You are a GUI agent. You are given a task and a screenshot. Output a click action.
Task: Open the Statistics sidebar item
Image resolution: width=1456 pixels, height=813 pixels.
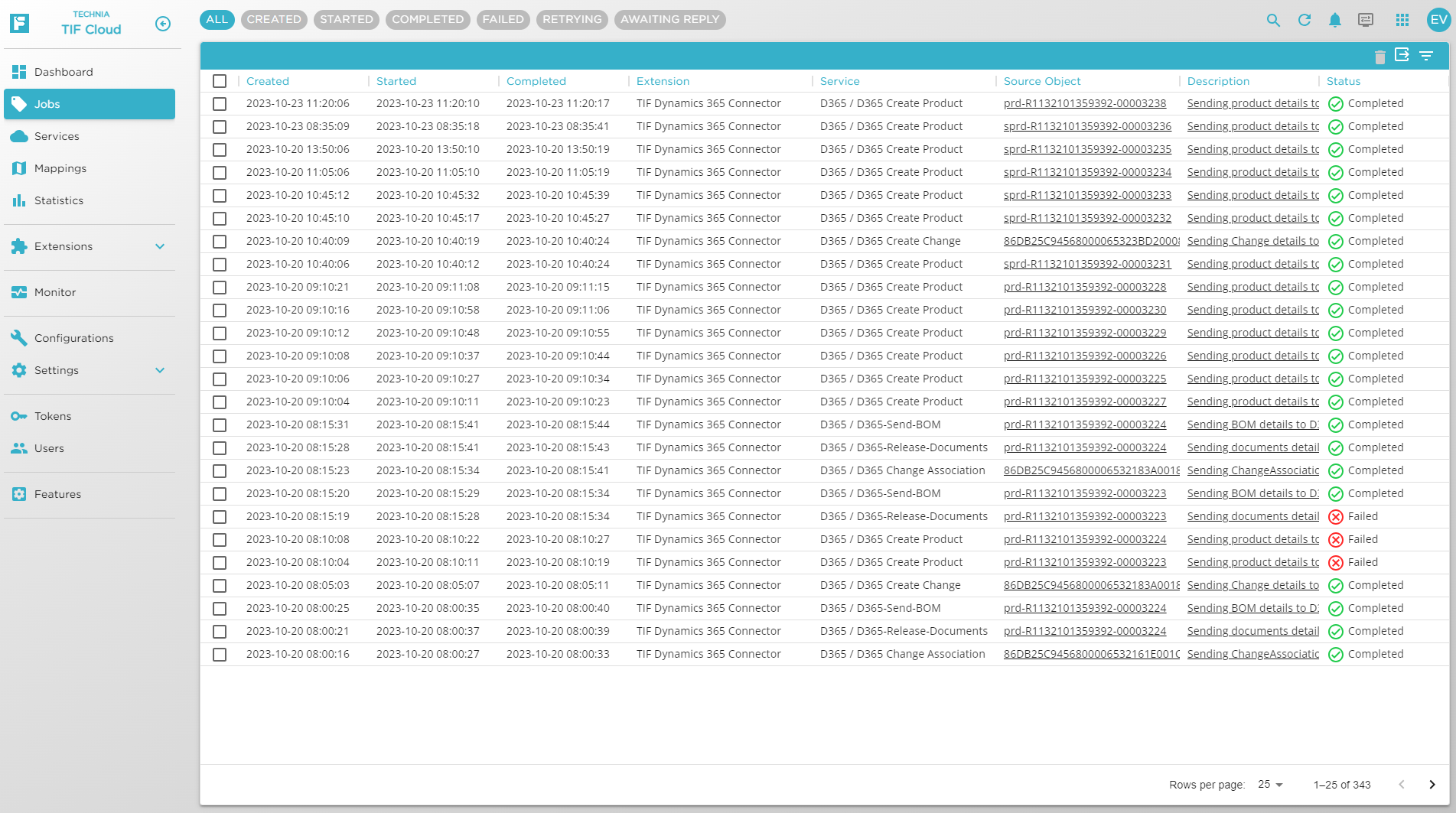point(59,200)
